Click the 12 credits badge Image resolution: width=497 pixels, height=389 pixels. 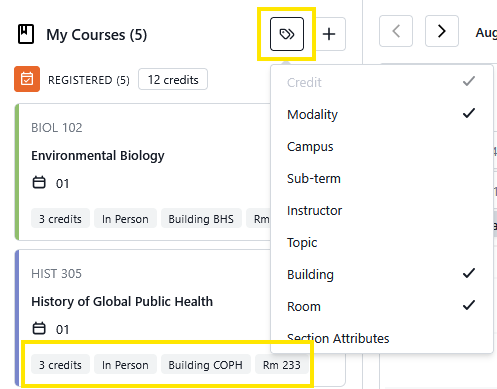tap(173, 79)
